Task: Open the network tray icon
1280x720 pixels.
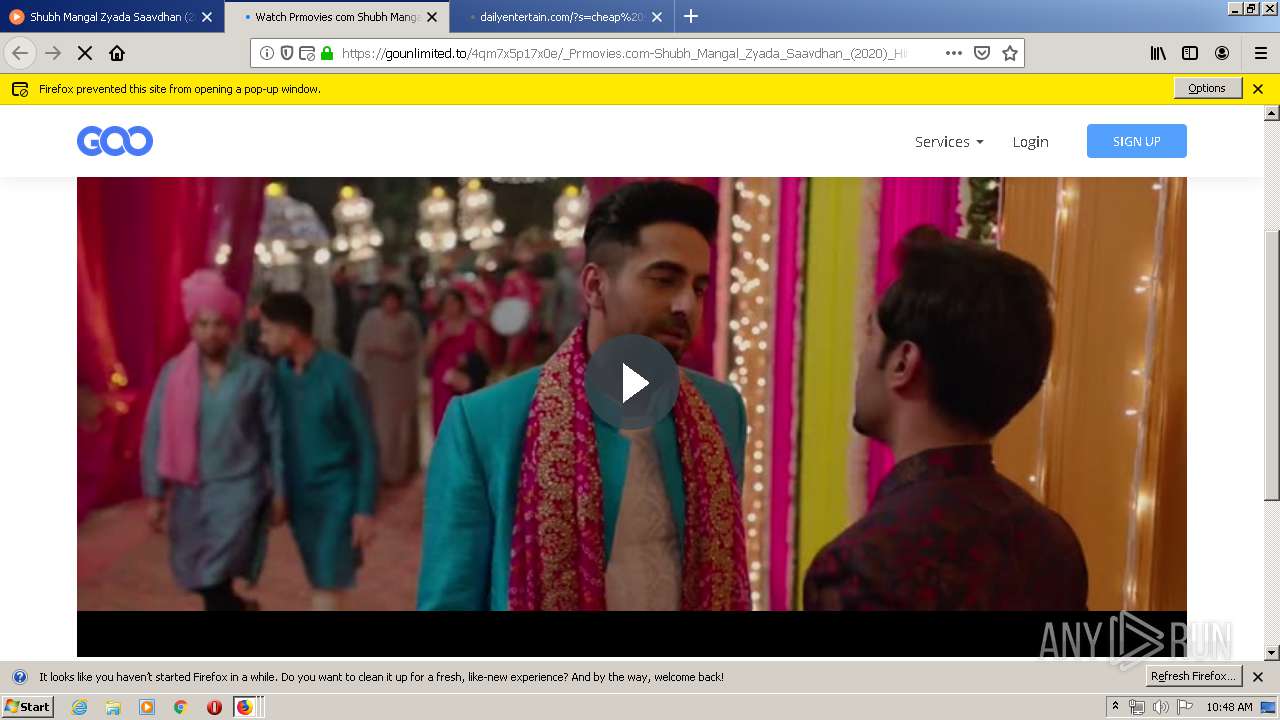Action: (x=1137, y=707)
